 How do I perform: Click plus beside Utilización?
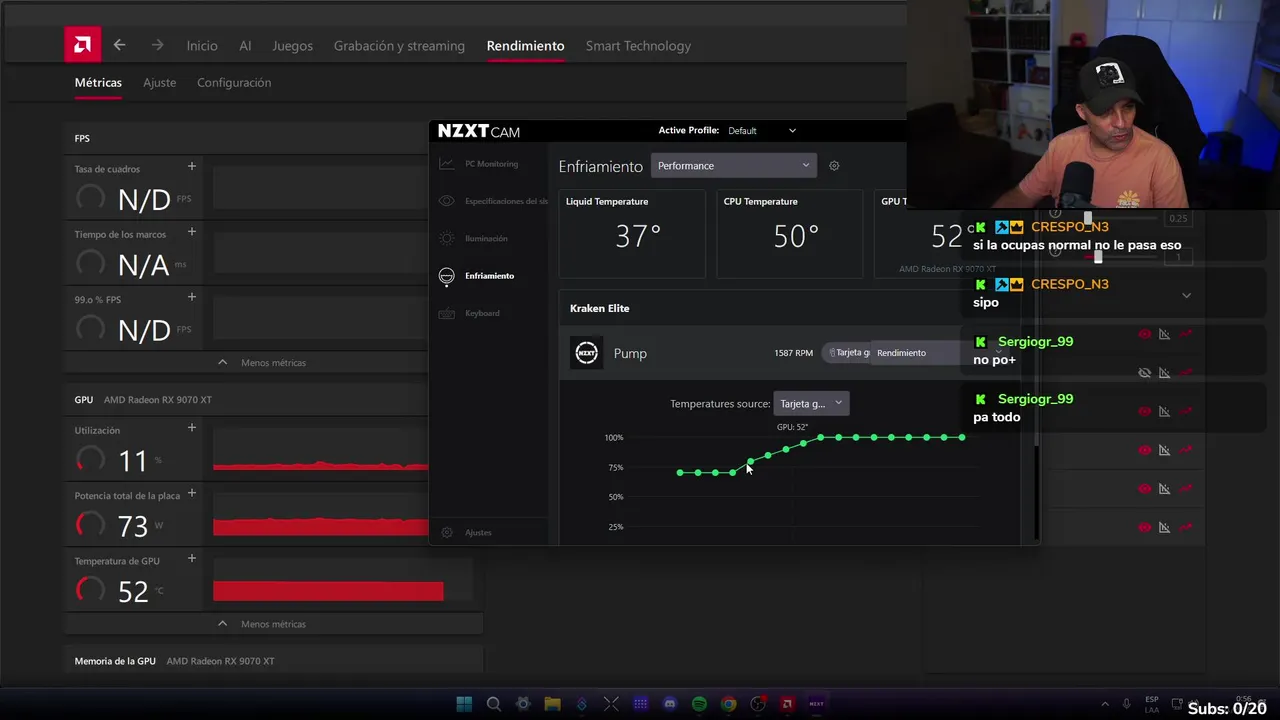[x=191, y=428]
